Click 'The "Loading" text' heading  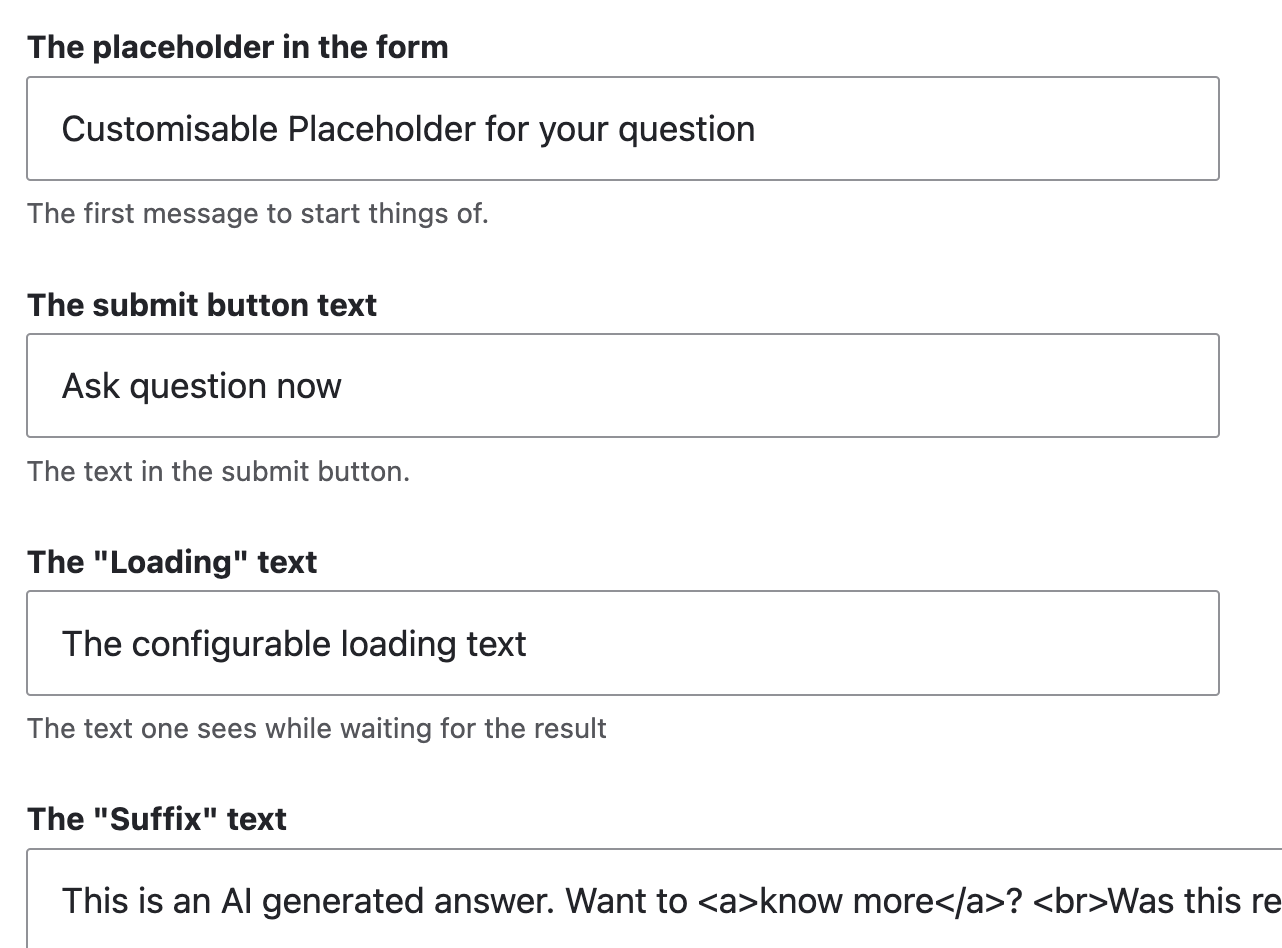tap(172, 561)
